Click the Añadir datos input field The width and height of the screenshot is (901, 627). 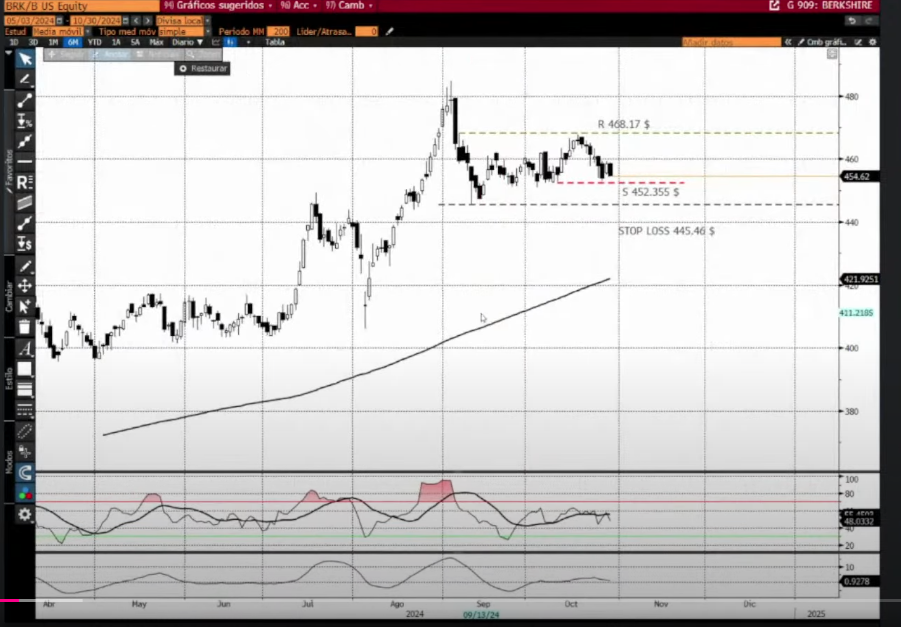(731, 42)
